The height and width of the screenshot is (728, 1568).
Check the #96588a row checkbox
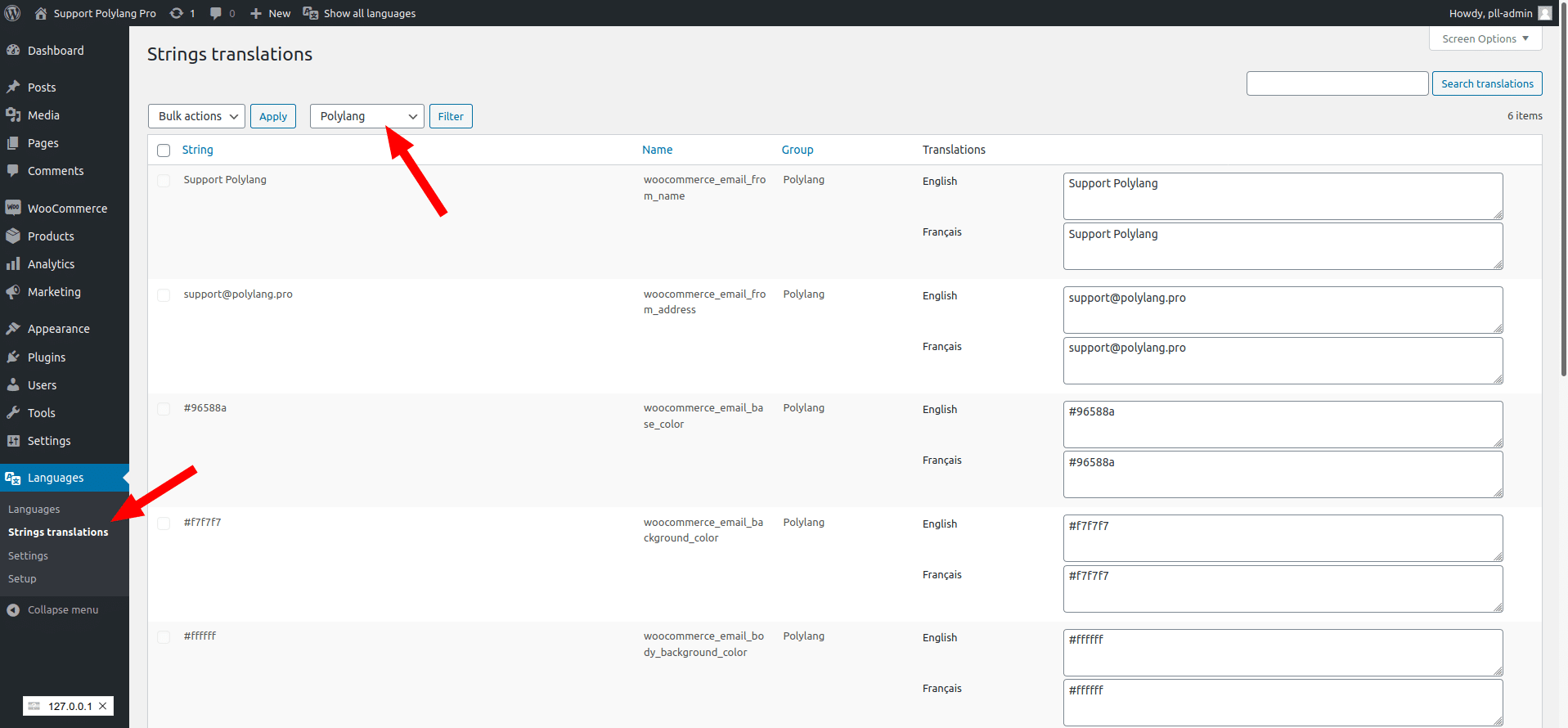coord(164,409)
